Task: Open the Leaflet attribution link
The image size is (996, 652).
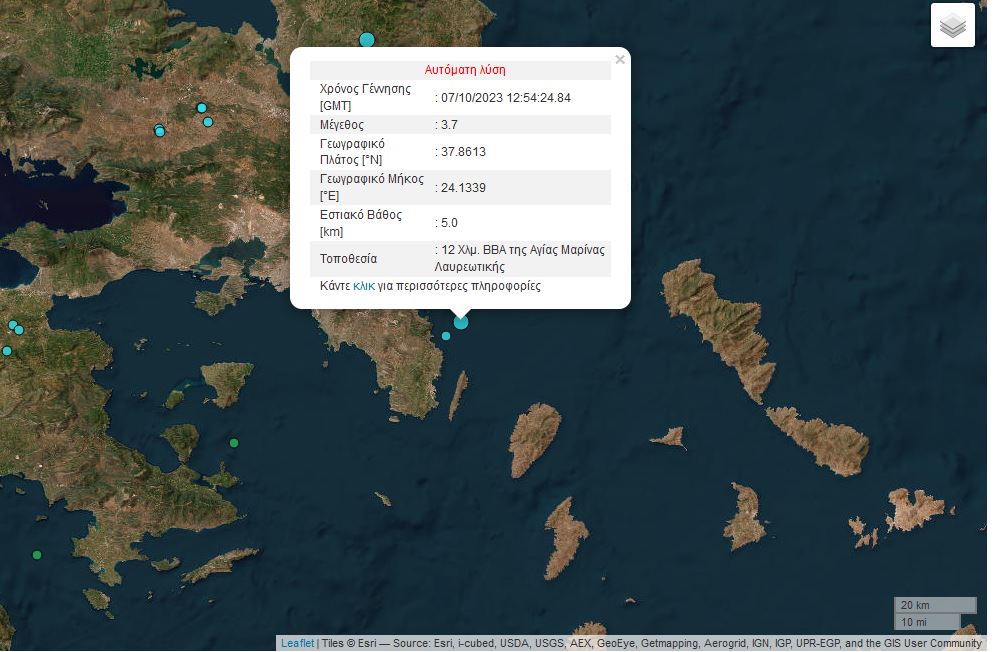Action: [297, 644]
